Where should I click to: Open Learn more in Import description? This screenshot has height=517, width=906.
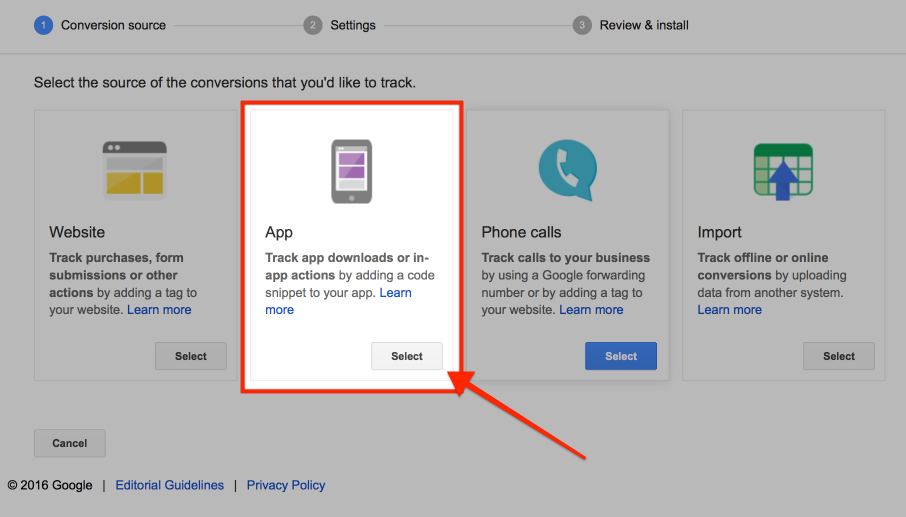(730, 310)
